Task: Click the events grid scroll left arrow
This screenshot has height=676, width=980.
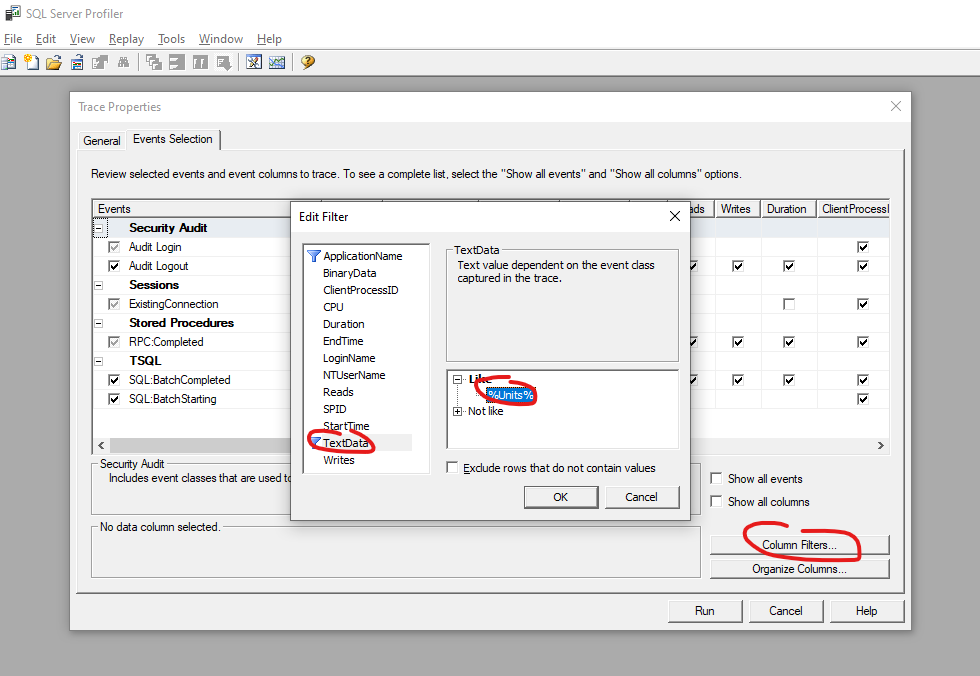Action: click(x=101, y=445)
